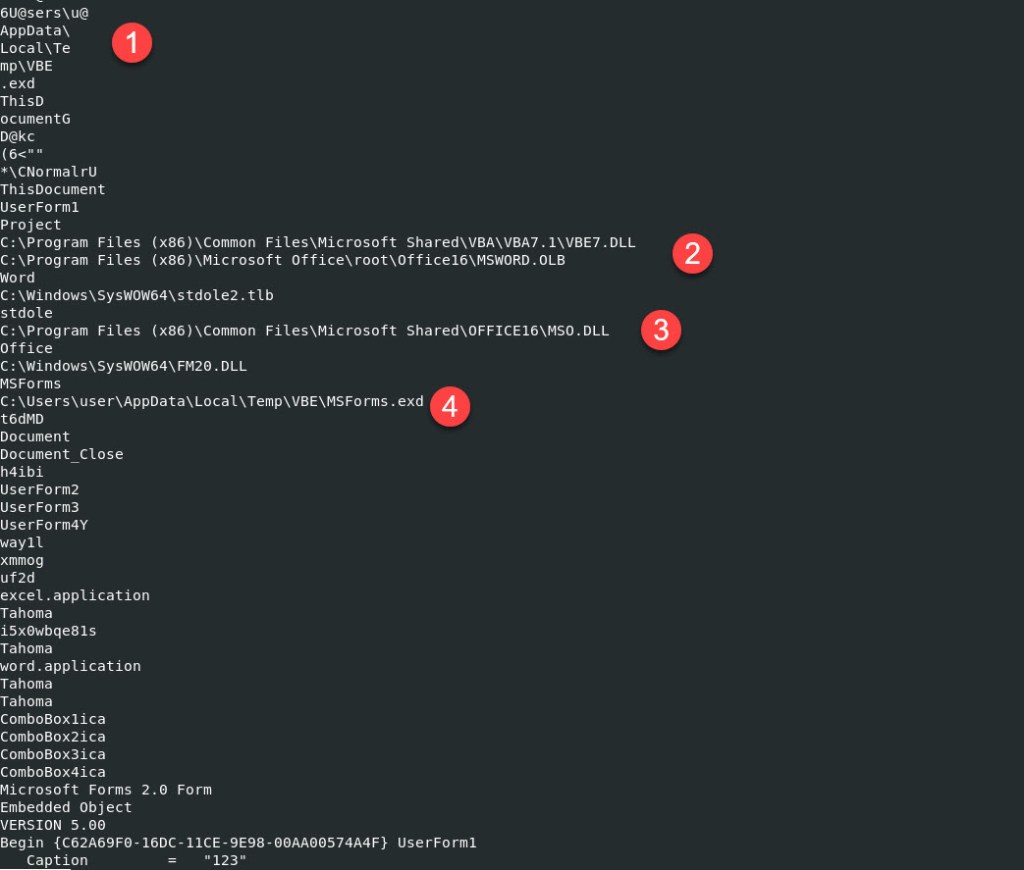Viewport: 1024px width, 870px height.
Task: Select the ComboBox1ica line
Action: 53,719
